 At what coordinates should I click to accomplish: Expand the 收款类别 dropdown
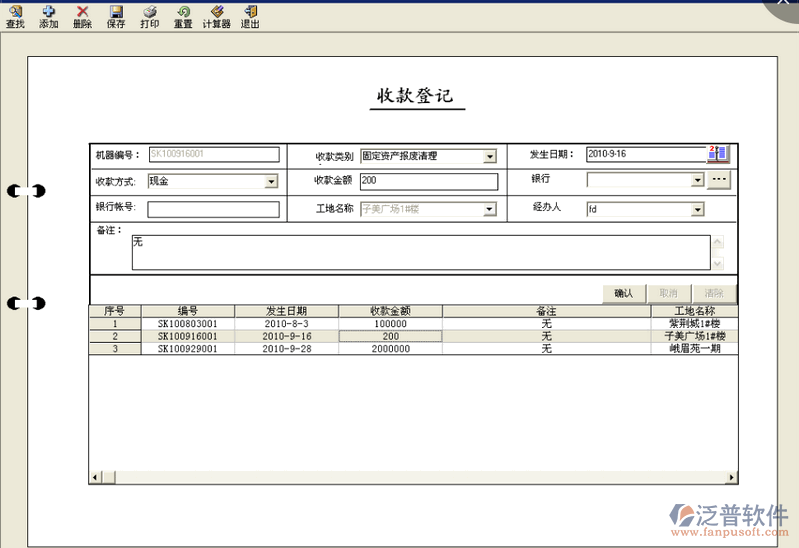pos(490,156)
